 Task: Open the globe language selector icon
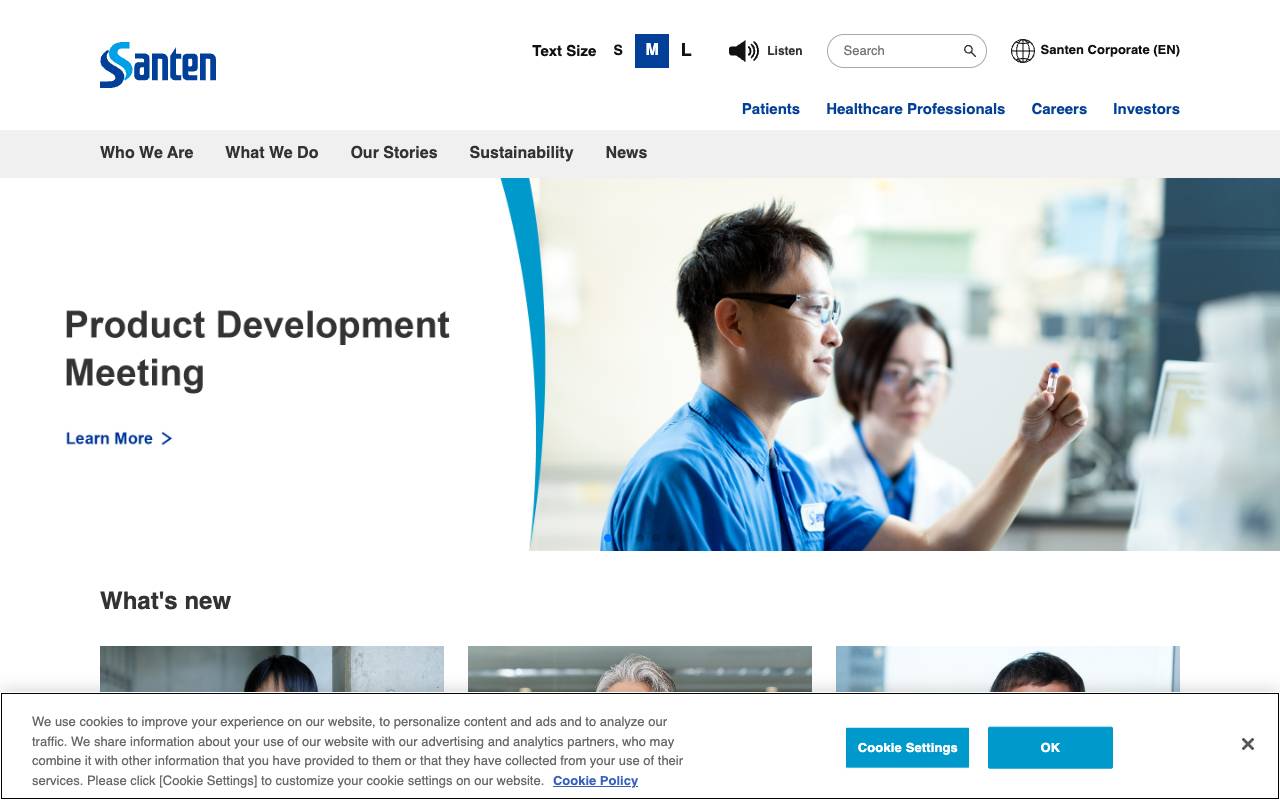click(1022, 50)
